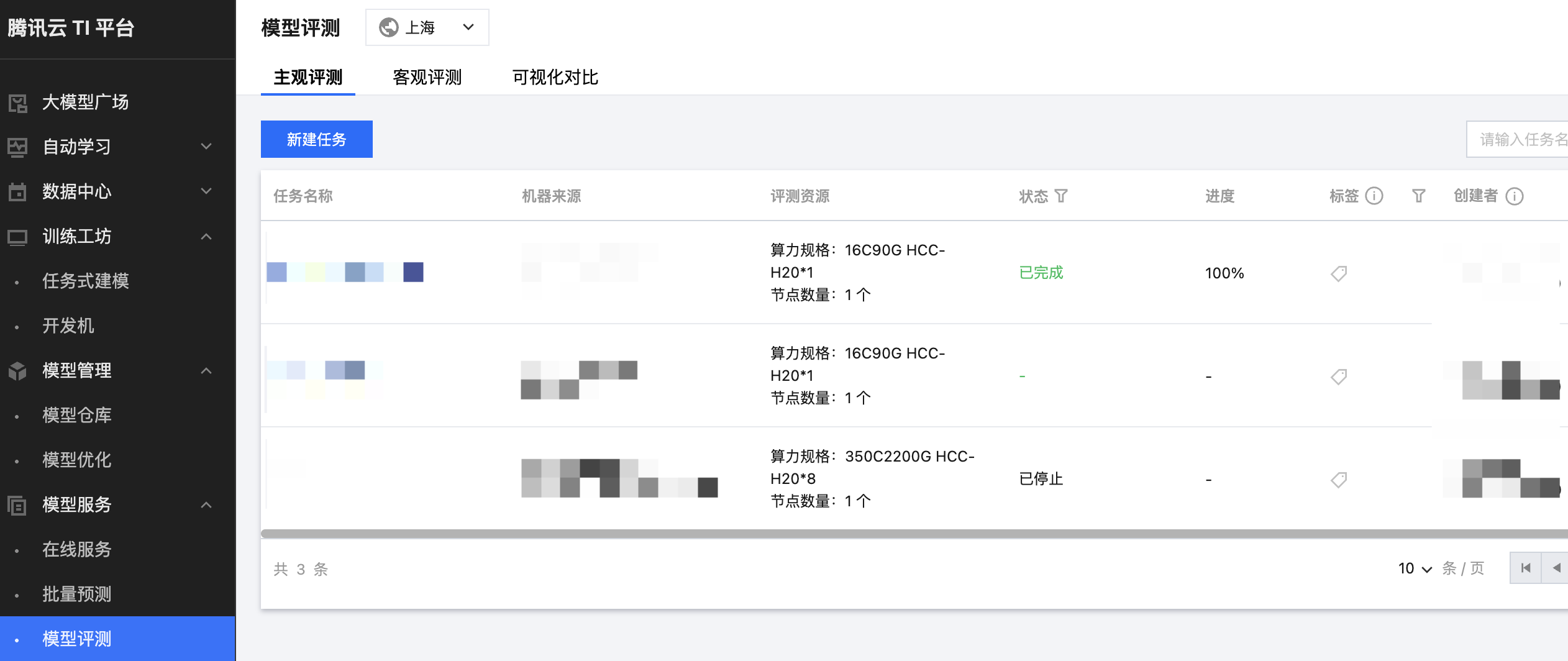Click the first-page pagination icon
This screenshot has width=1568, height=661.
(x=1525, y=568)
